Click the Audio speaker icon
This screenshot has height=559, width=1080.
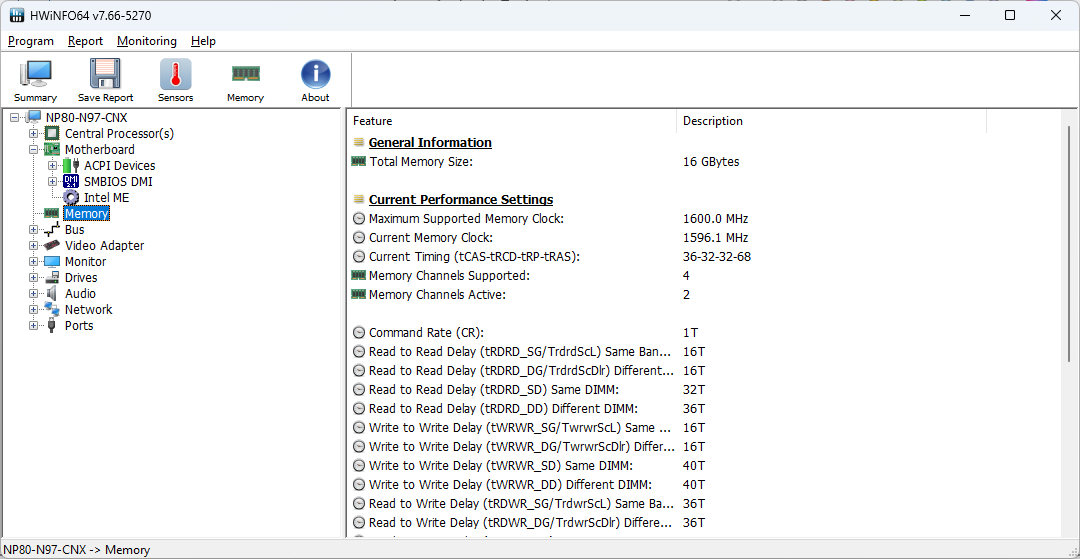coord(52,293)
